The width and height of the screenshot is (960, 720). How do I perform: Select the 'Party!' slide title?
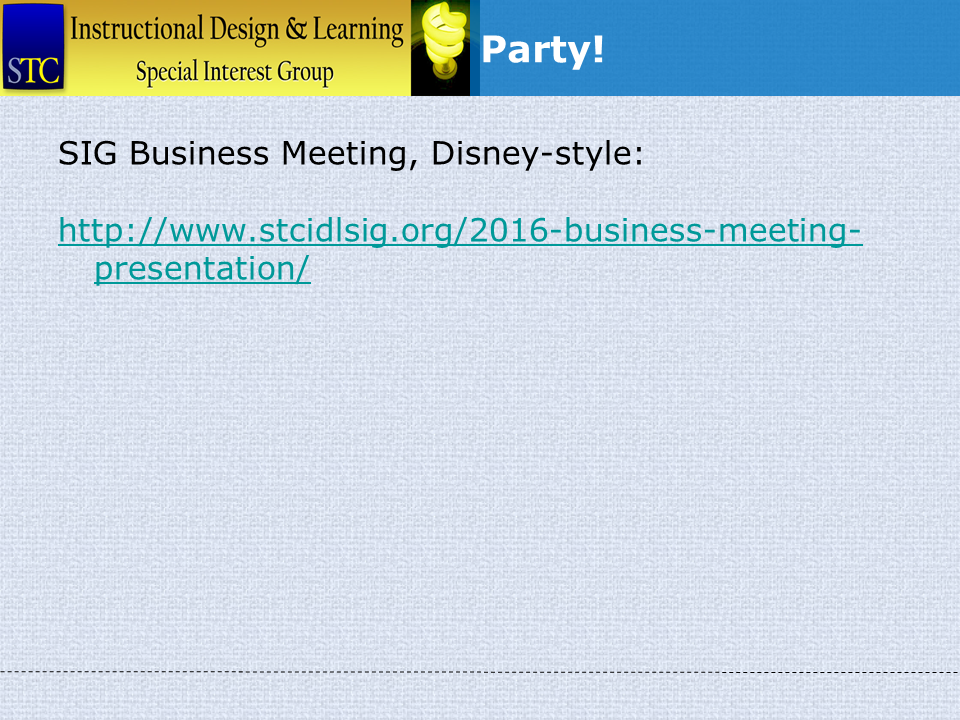542,50
